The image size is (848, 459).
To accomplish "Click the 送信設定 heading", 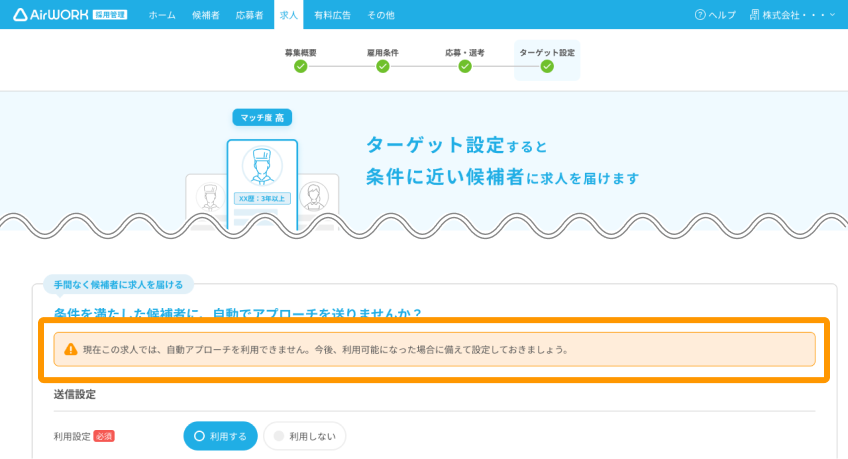I will tap(75, 394).
